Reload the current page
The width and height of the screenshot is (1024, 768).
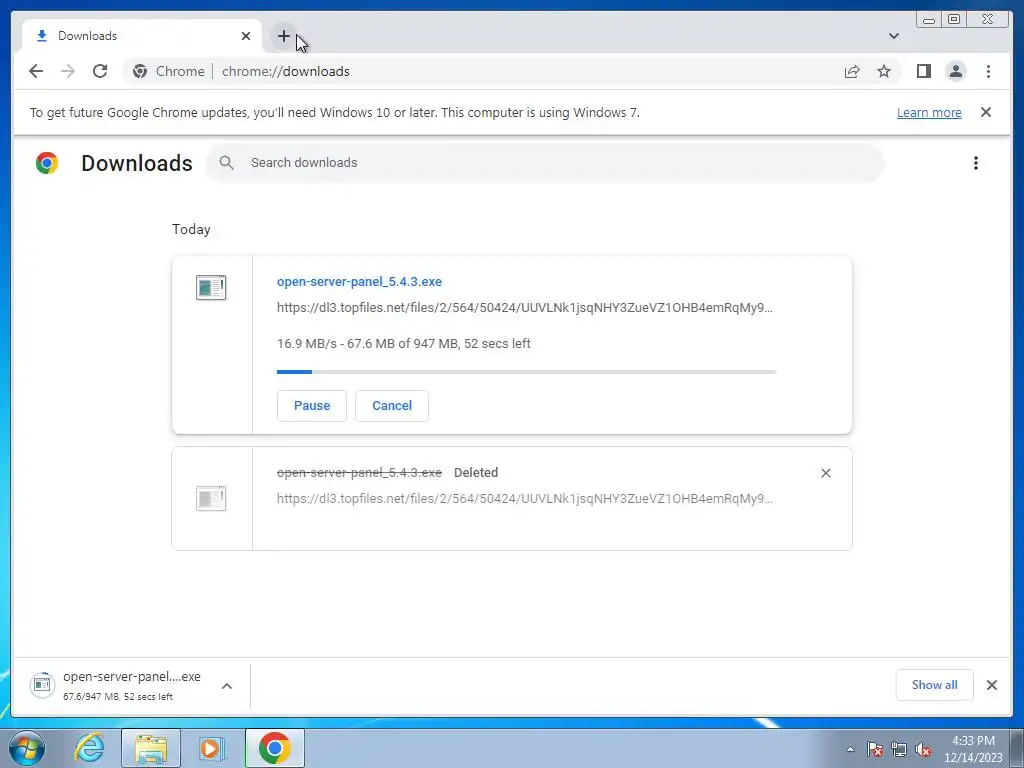[x=100, y=71]
